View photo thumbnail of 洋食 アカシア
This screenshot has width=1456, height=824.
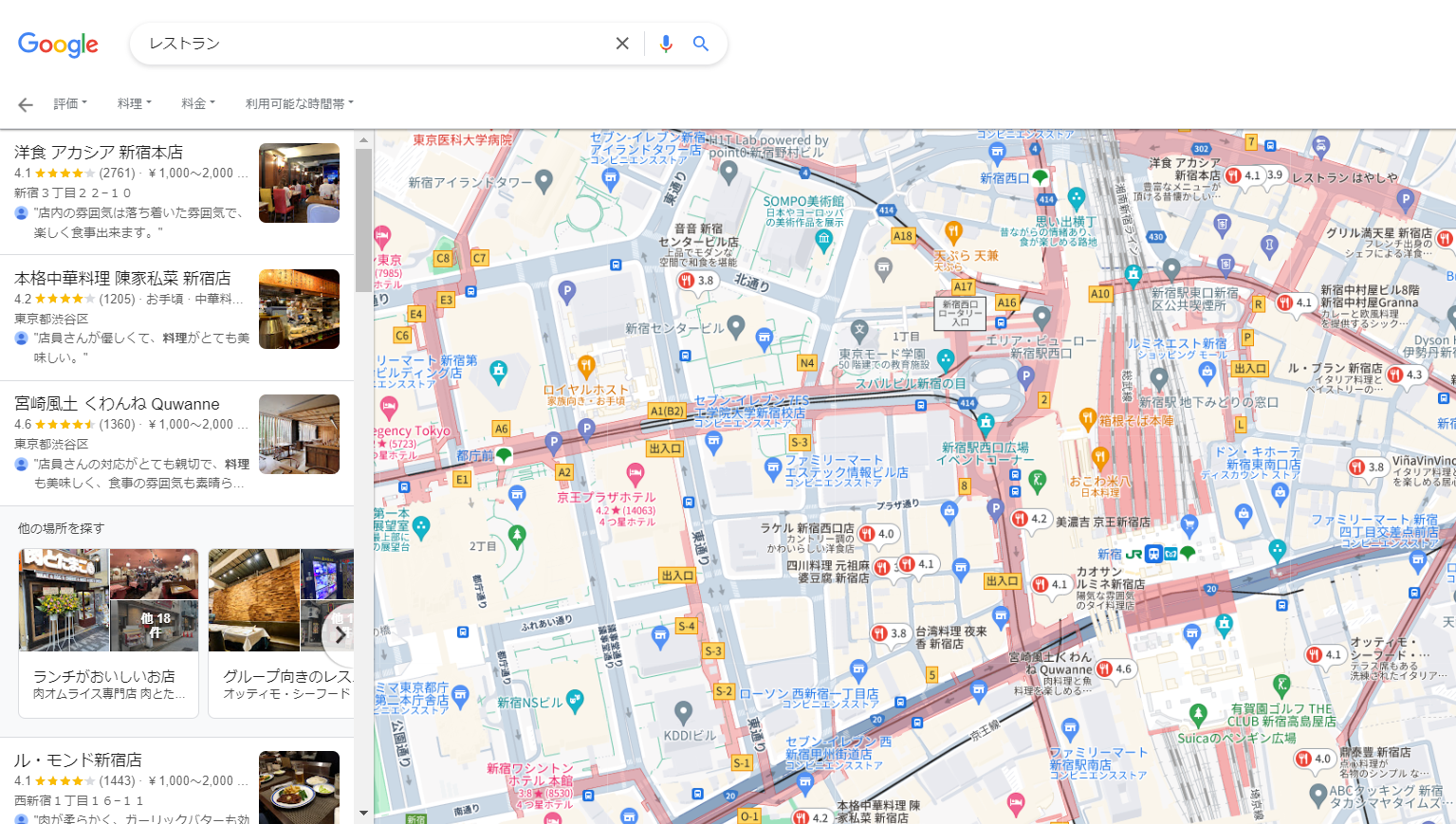click(299, 183)
